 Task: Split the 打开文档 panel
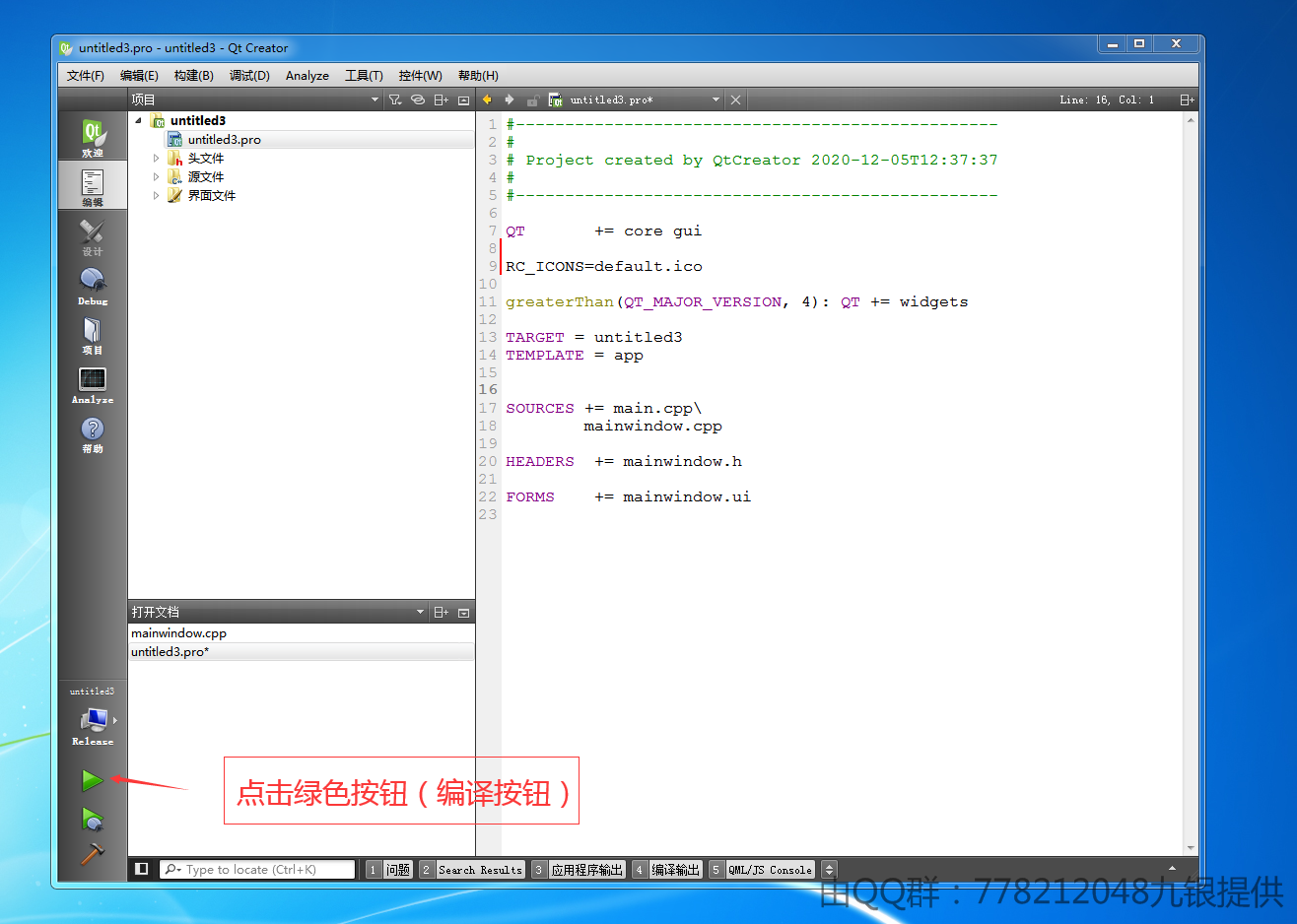(x=441, y=612)
